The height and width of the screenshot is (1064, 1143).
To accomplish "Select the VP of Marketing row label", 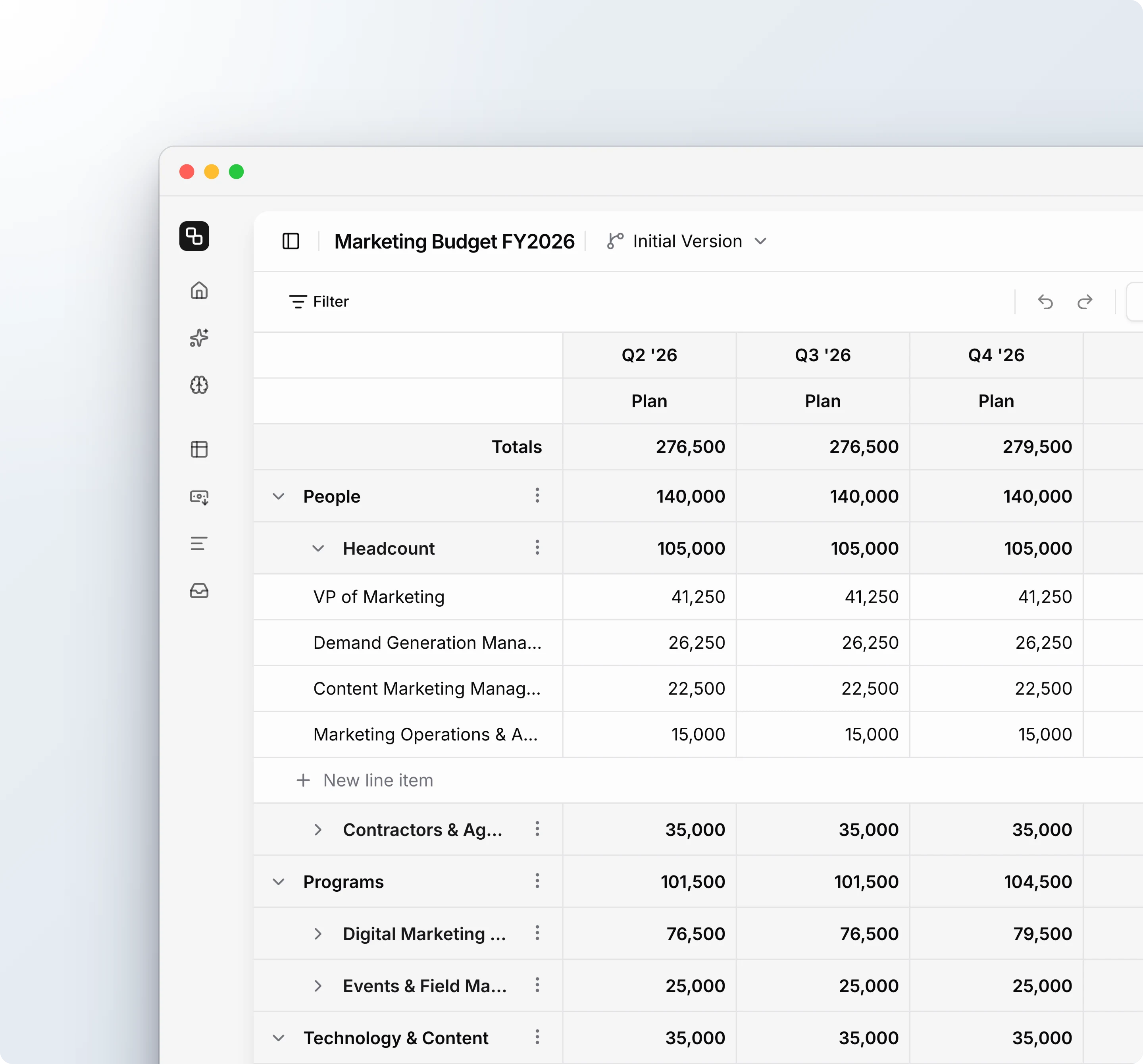I will 379,596.
